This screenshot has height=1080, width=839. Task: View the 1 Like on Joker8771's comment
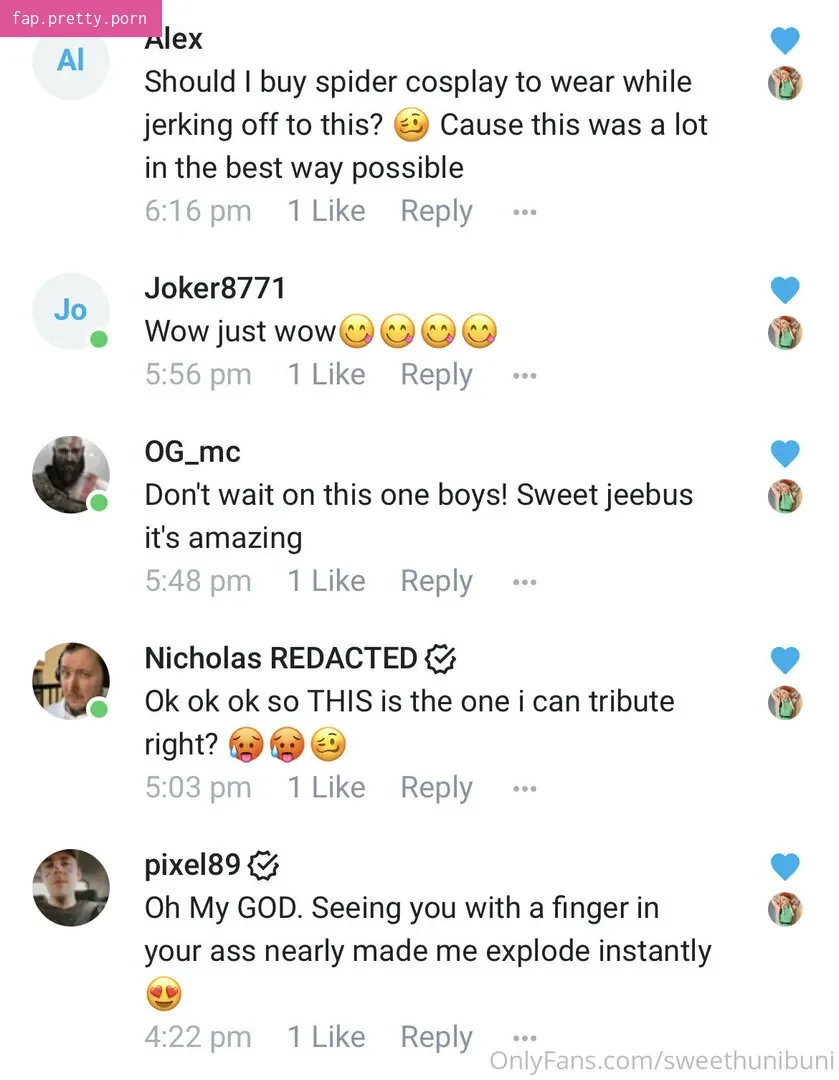[x=326, y=375]
